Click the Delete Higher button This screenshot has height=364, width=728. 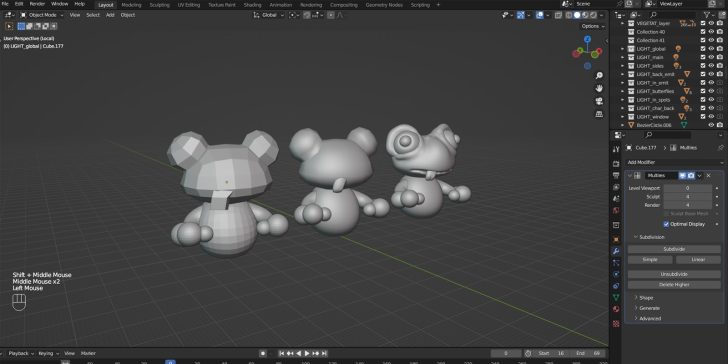tap(674, 285)
